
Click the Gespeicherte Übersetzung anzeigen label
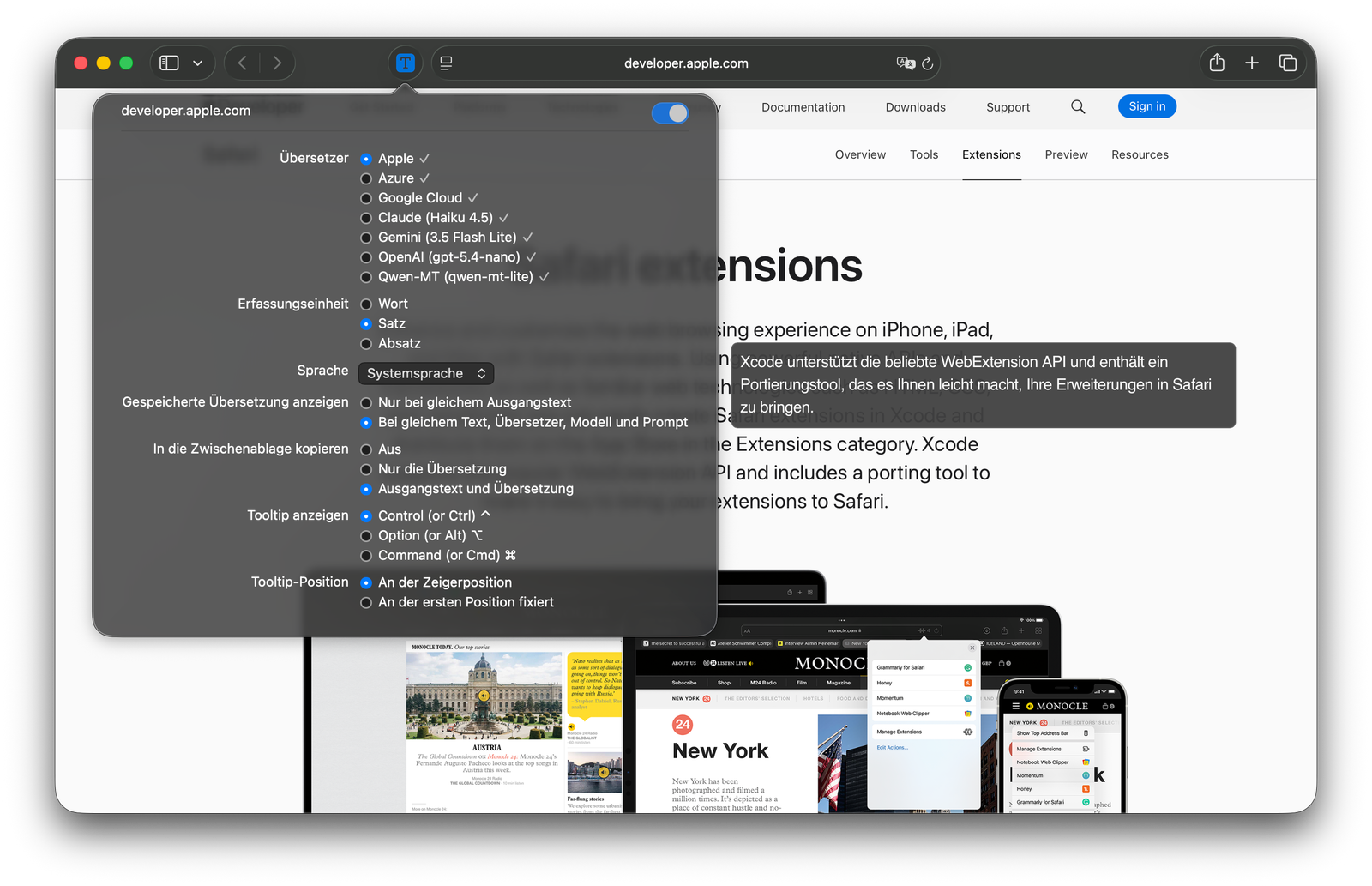236,402
